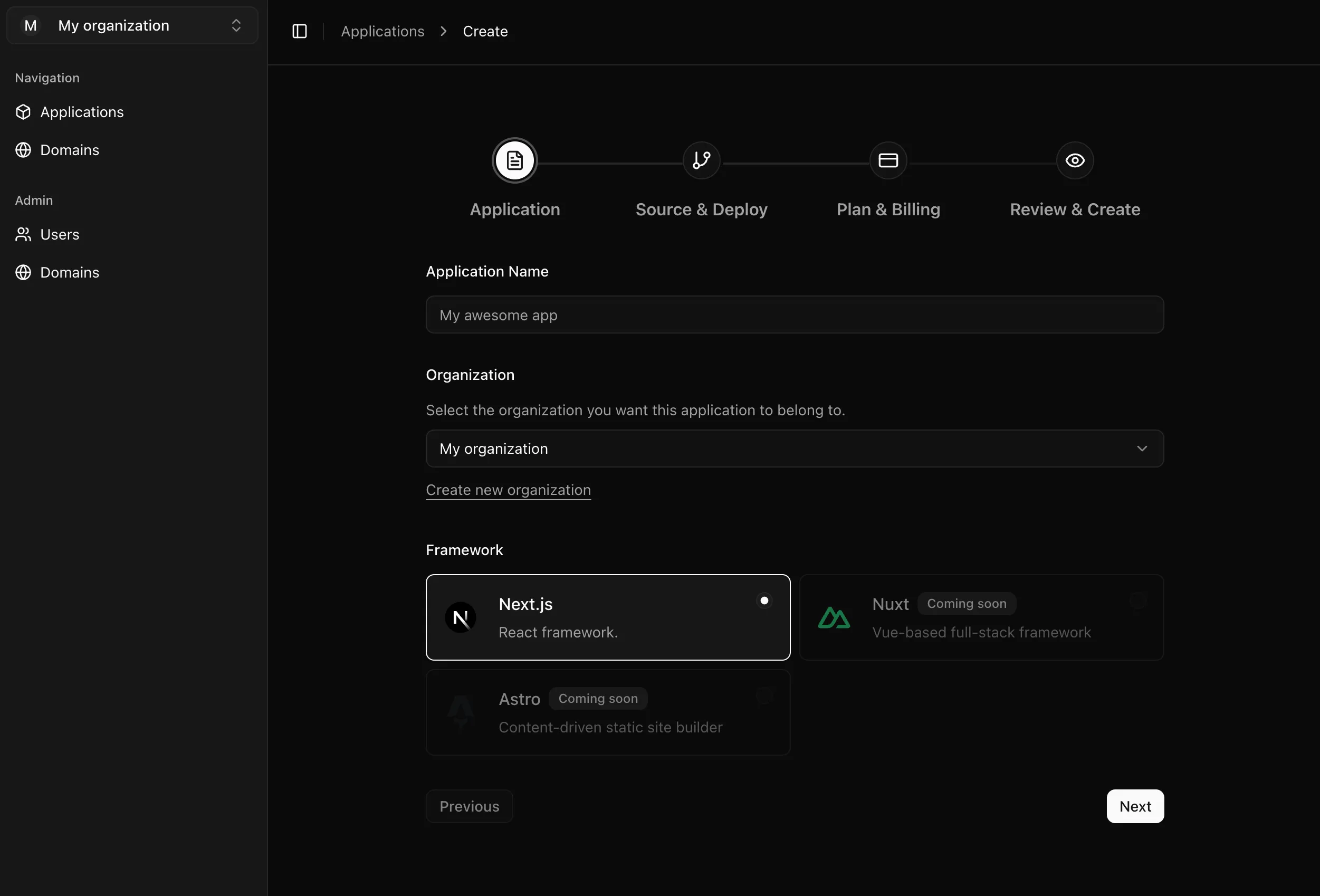The height and width of the screenshot is (896, 1320).
Task: Click the Review & Create step label
Action: [x=1075, y=209]
